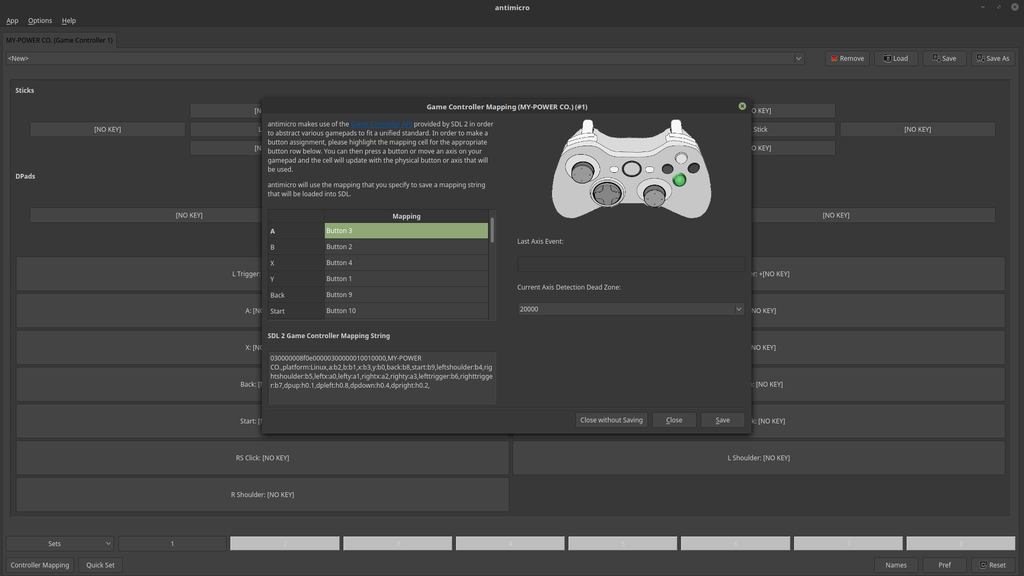The image size is (1024, 576).
Task: Click the Names button
Action: 895,564
